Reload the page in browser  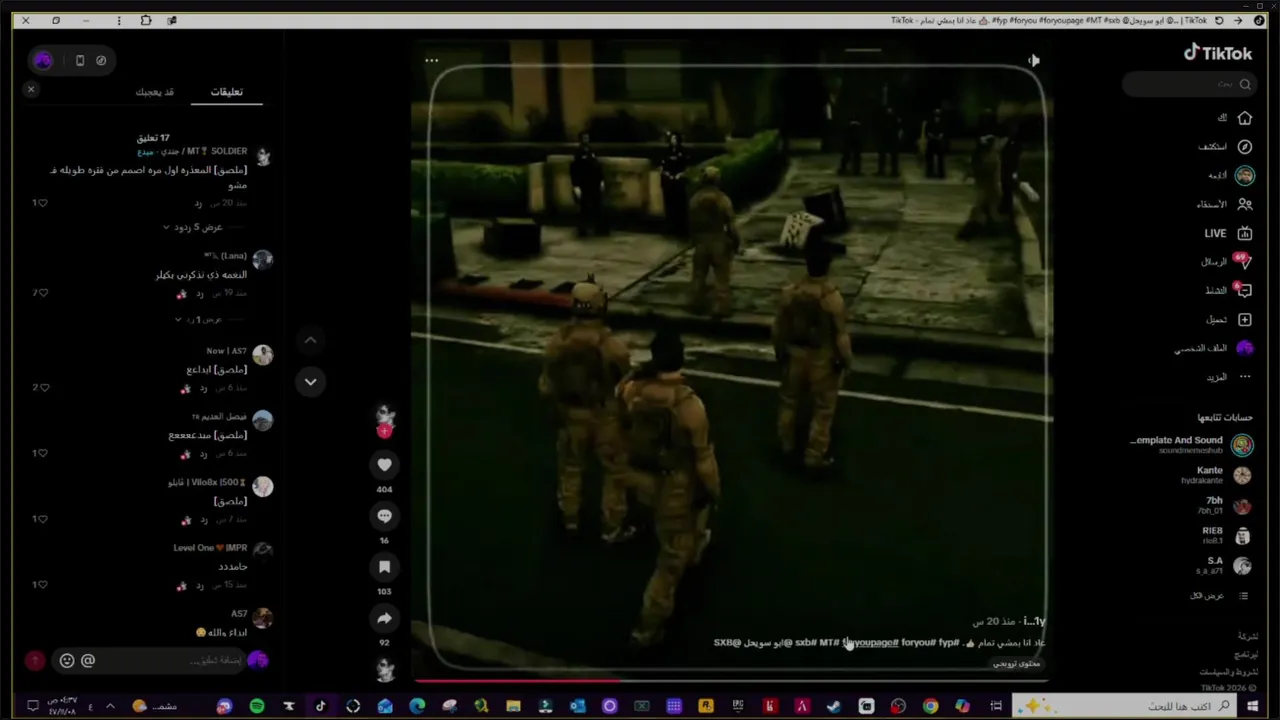pyautogui.click(x=1218, y=20)
